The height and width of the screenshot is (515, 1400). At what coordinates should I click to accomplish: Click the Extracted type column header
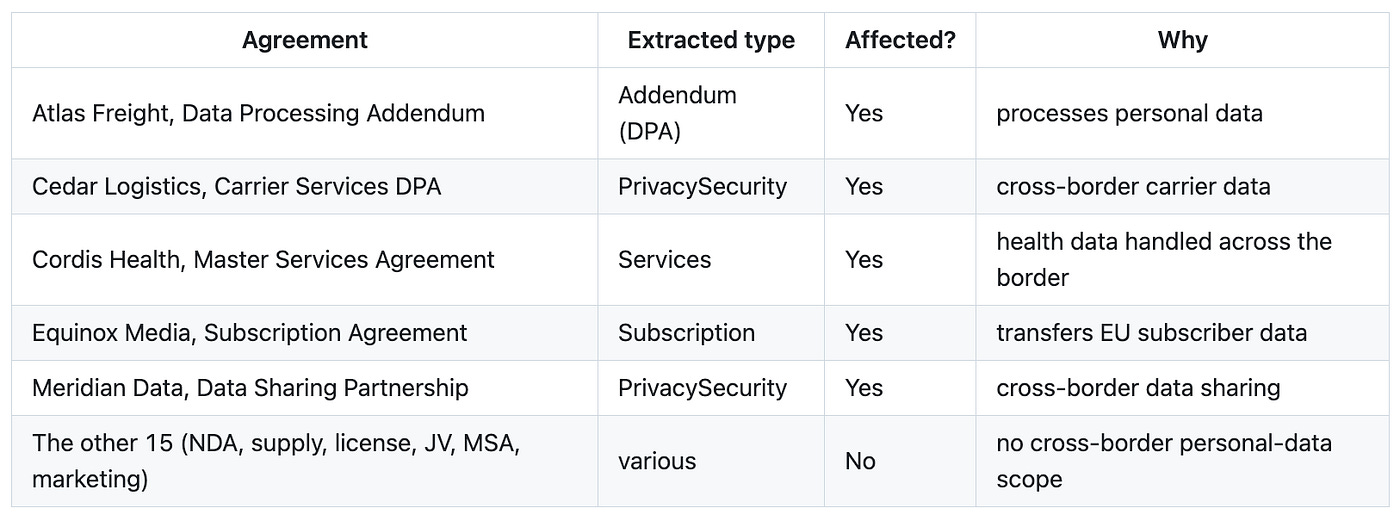pos(711,40)
